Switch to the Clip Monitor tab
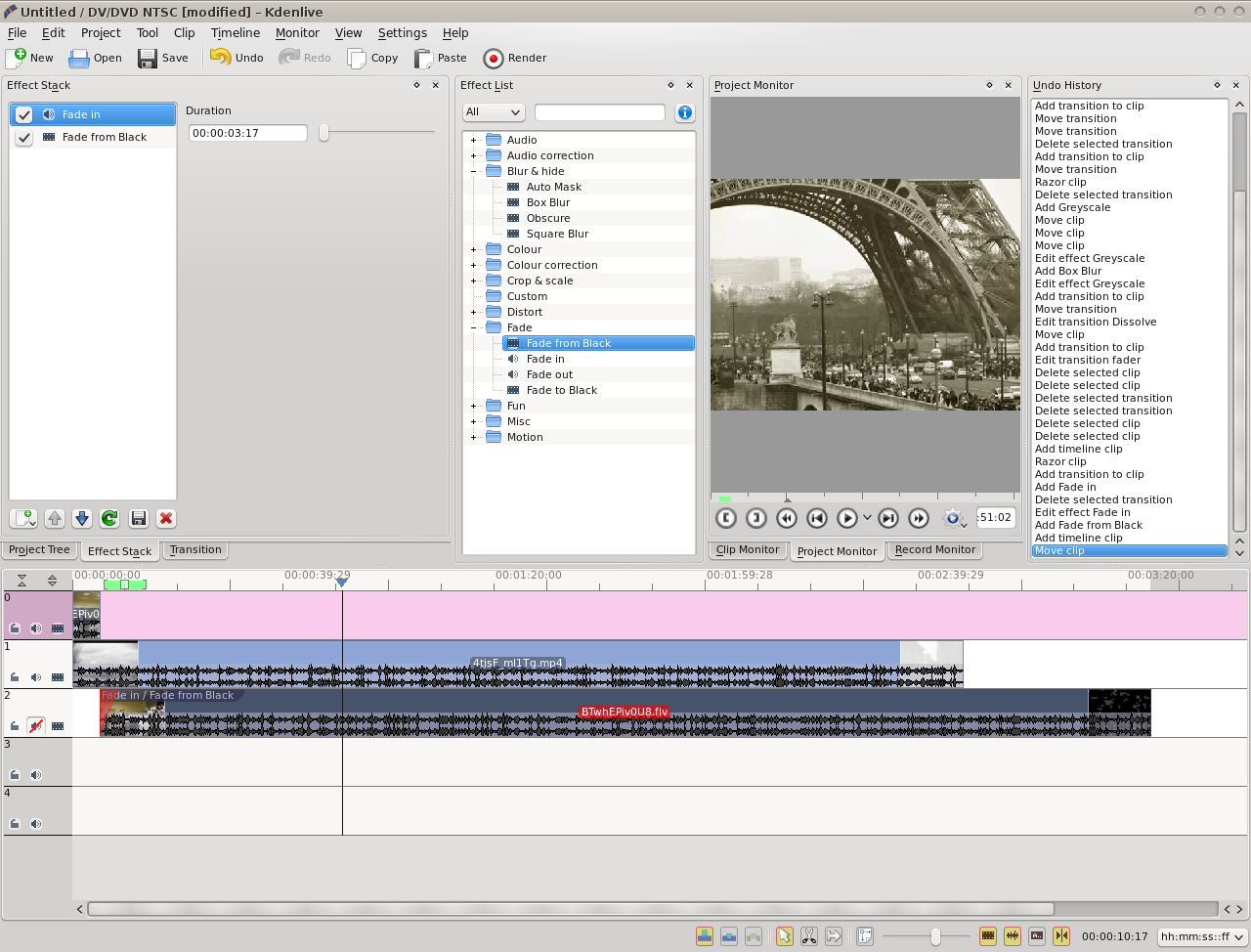 [x=748, y=549]
